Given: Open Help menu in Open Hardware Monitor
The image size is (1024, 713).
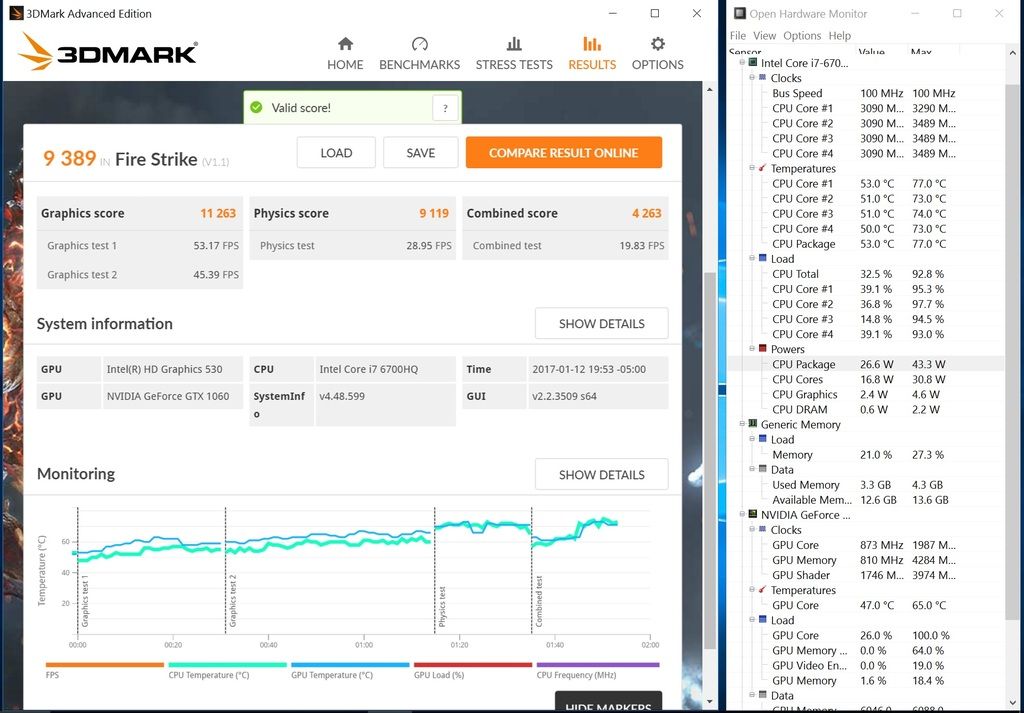Looking at the screenshot, I should pyautogui.click(x=839, y=35).
